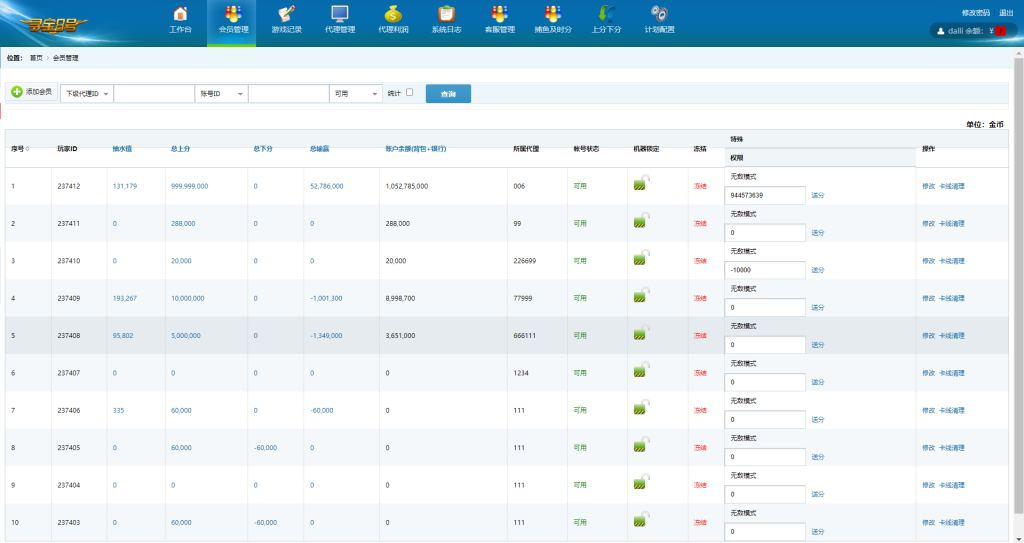The height and width of the screenshot is (543, 1024).
Task: Open the 账号ID dropdown
Action: click(x=221, y=93)
